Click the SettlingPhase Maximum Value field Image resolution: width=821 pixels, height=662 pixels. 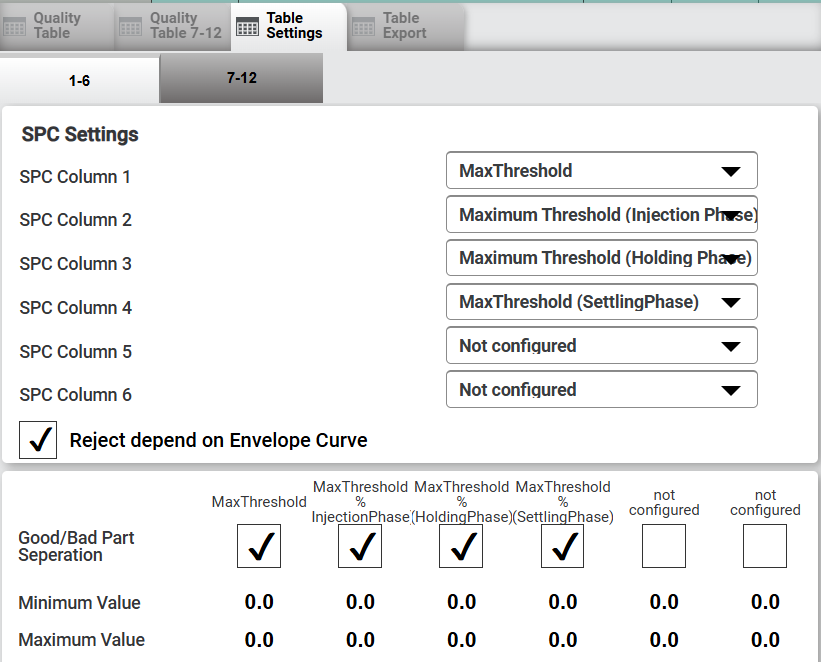click(563, 639)
